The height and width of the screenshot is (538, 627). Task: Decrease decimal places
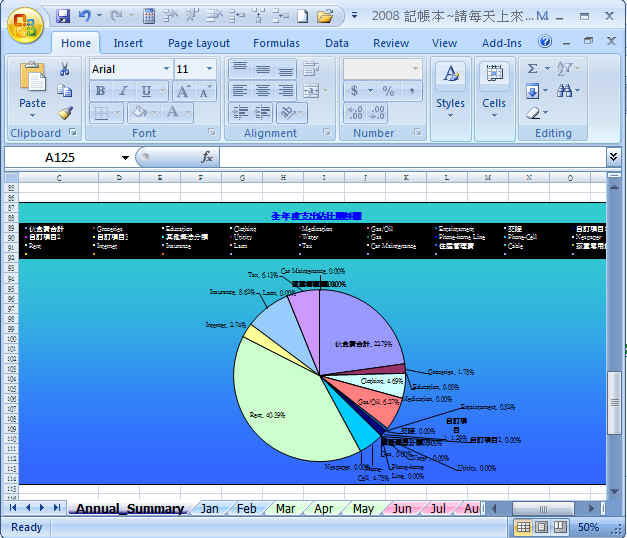[x=377, y=113]
